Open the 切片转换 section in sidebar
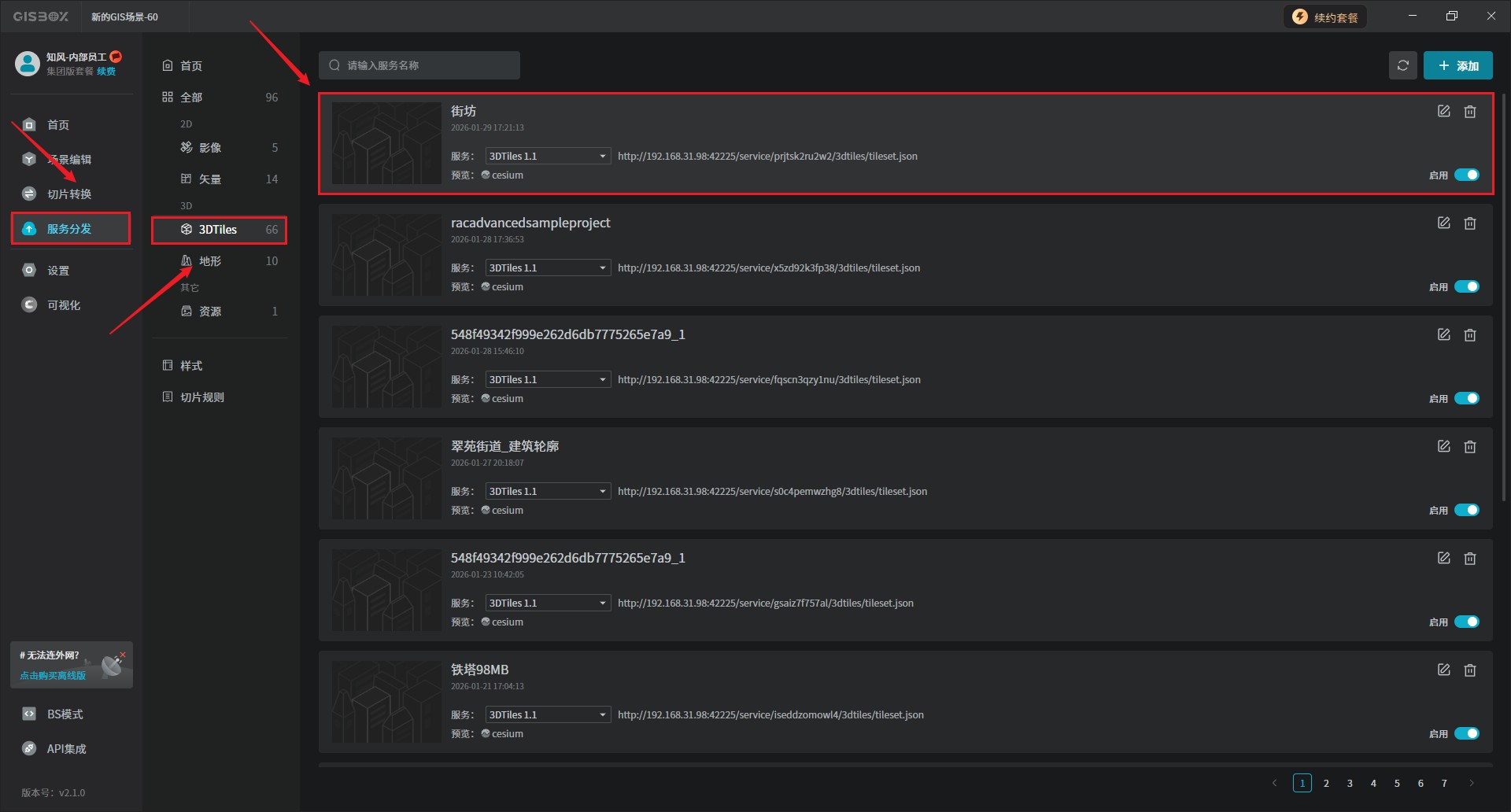This screenshot has width=1511, height=812. (x=68, y=194)
